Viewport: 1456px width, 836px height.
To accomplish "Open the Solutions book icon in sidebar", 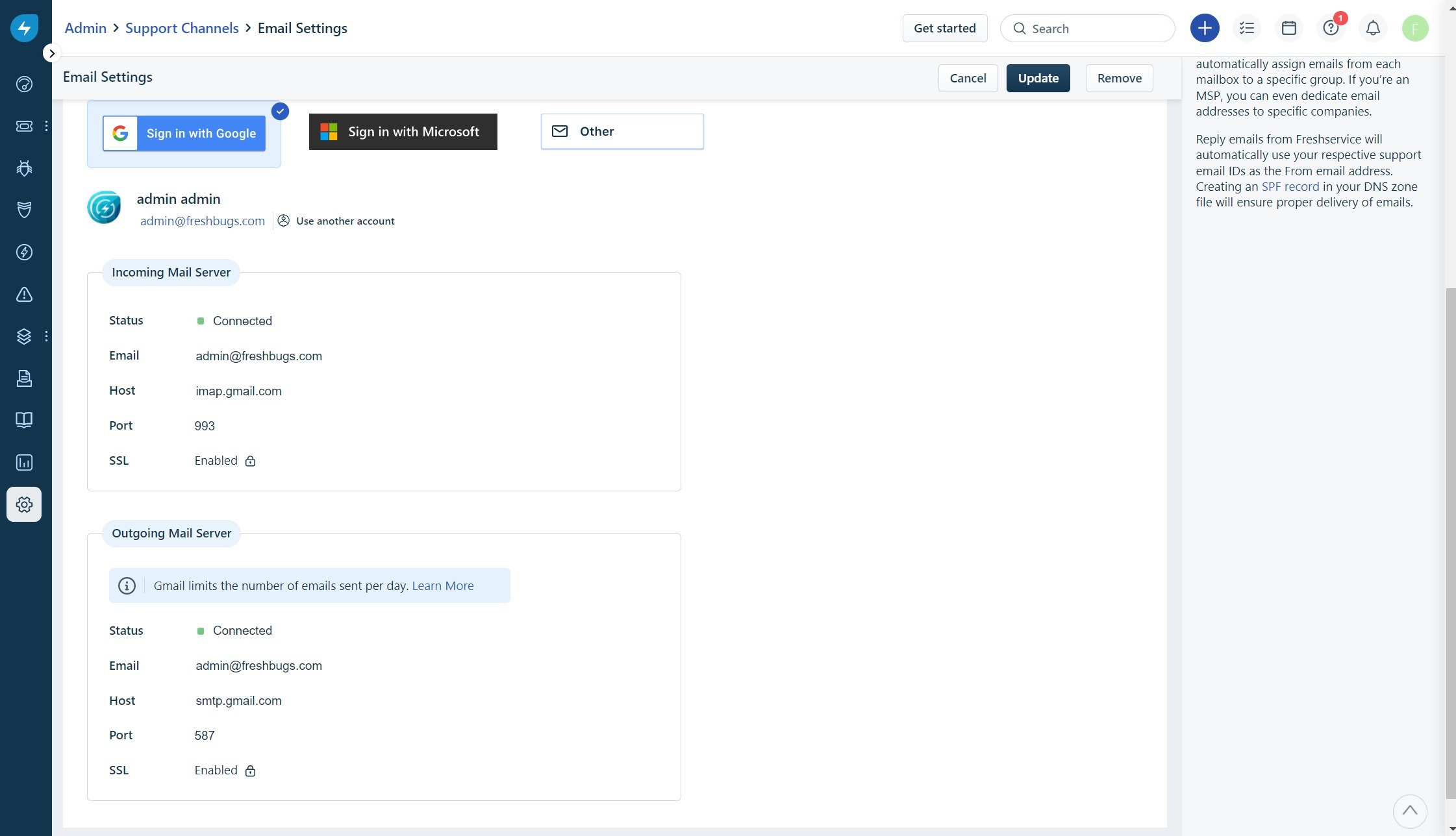I will tap(24, 420).
